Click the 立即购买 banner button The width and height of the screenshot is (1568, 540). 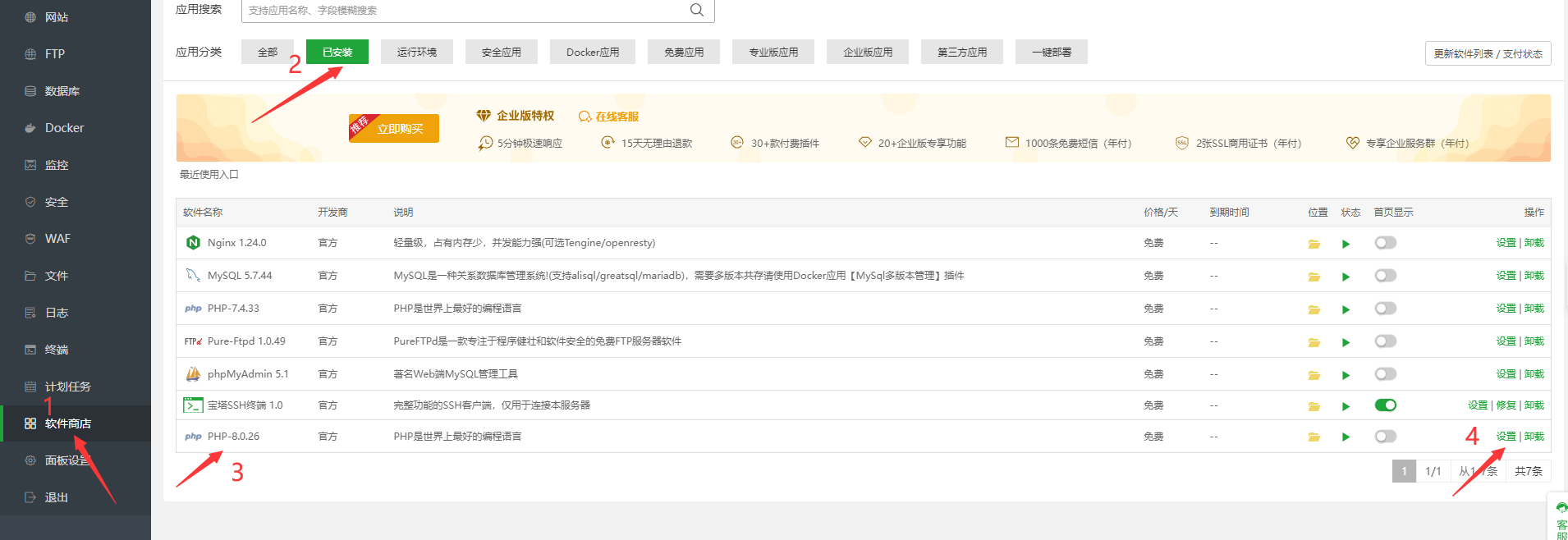click(394, 128)
